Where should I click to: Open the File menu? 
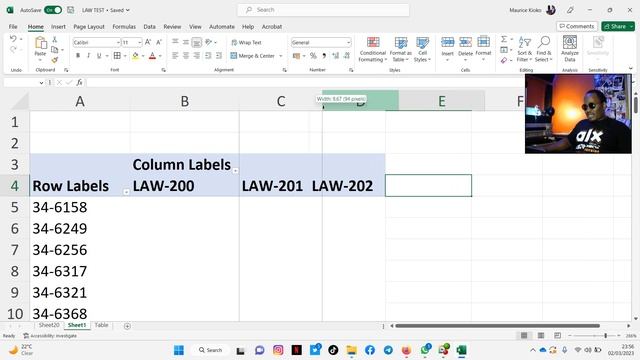[13, 27]
